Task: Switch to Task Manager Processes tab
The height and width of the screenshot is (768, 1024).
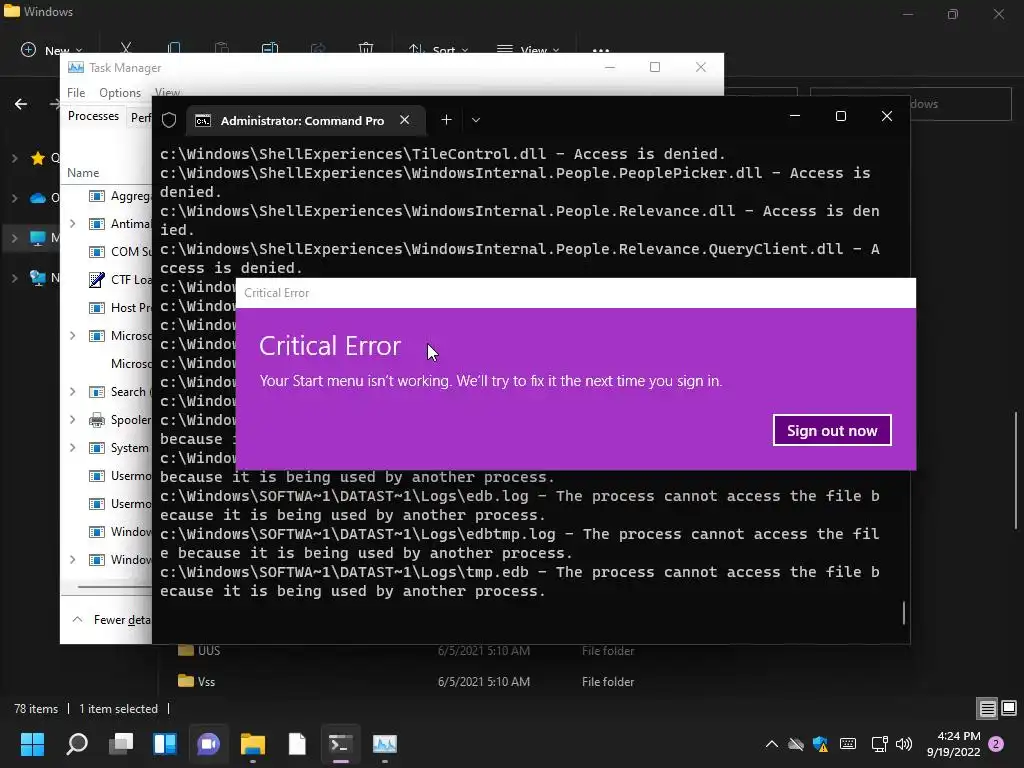Action: click(93, 116)
